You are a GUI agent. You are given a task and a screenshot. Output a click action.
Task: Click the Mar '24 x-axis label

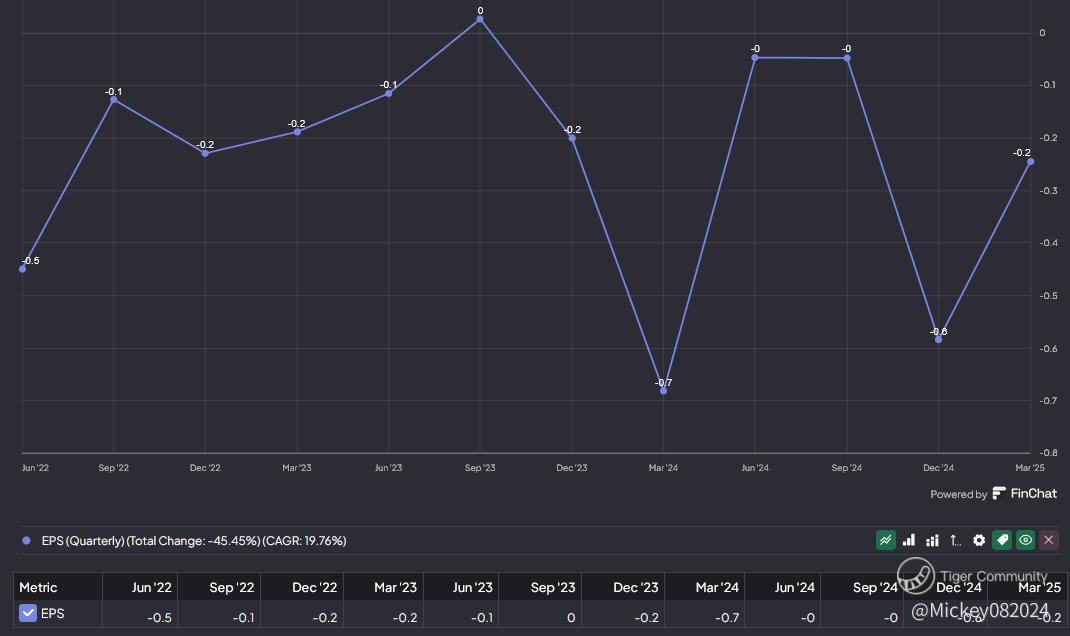pyautogui.click(x=663, y=467)
